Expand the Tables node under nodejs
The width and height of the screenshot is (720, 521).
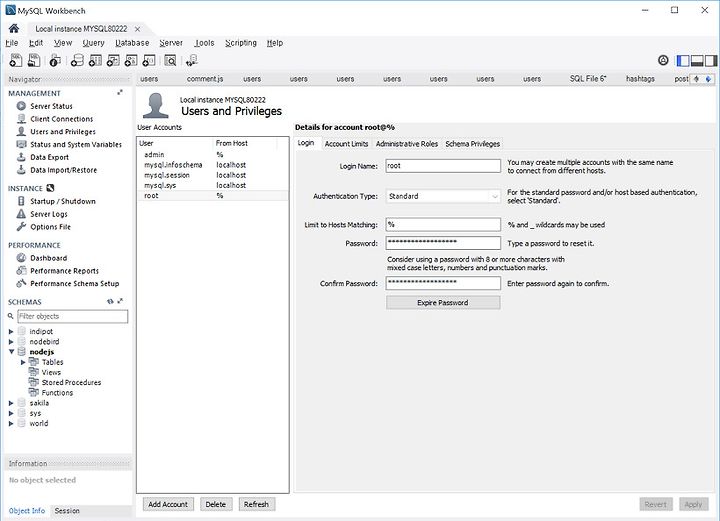23,362
